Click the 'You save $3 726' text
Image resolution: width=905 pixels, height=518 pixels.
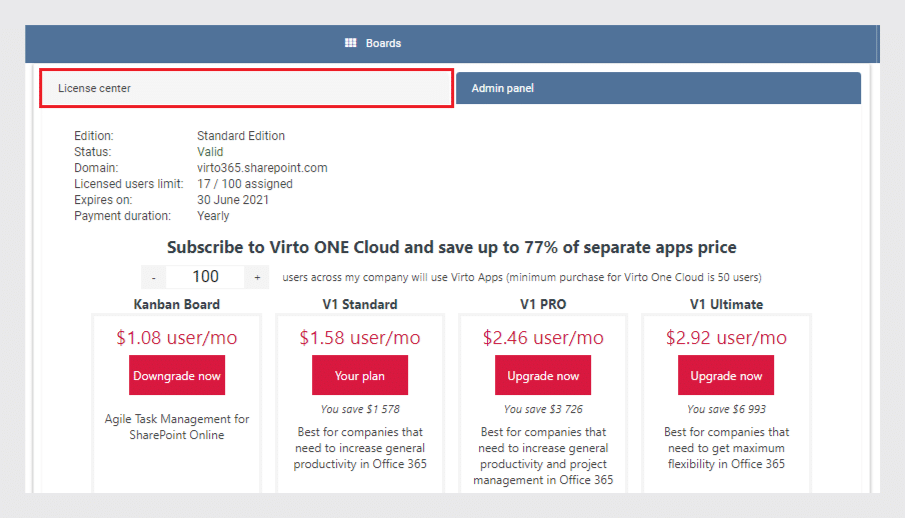[x=543, y=409]
